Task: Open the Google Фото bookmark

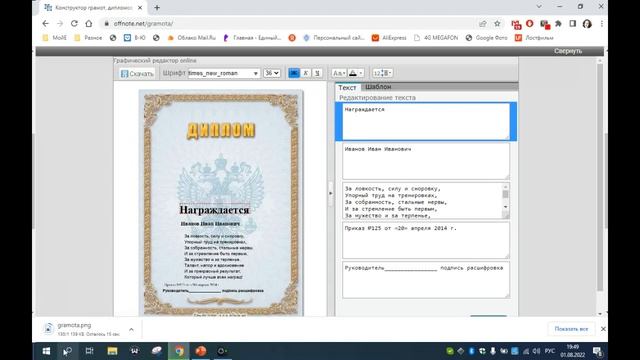Action: [x=487, y=38]
